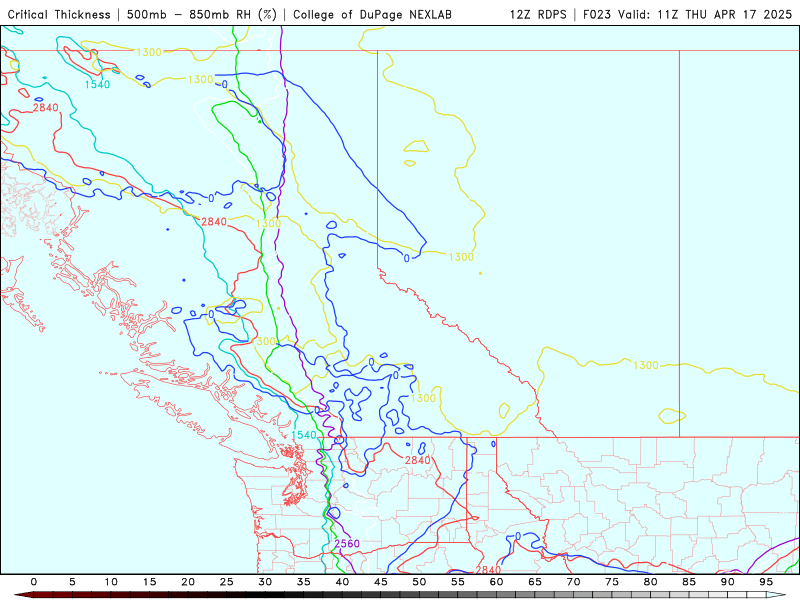800x600 pixels.
Task: Click the "60" humidity scale label
Action: click(496, 582)
